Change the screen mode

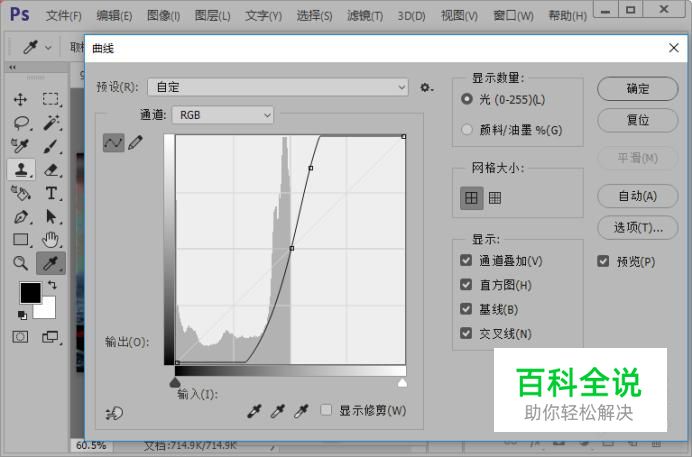click(x=50, y=337)
